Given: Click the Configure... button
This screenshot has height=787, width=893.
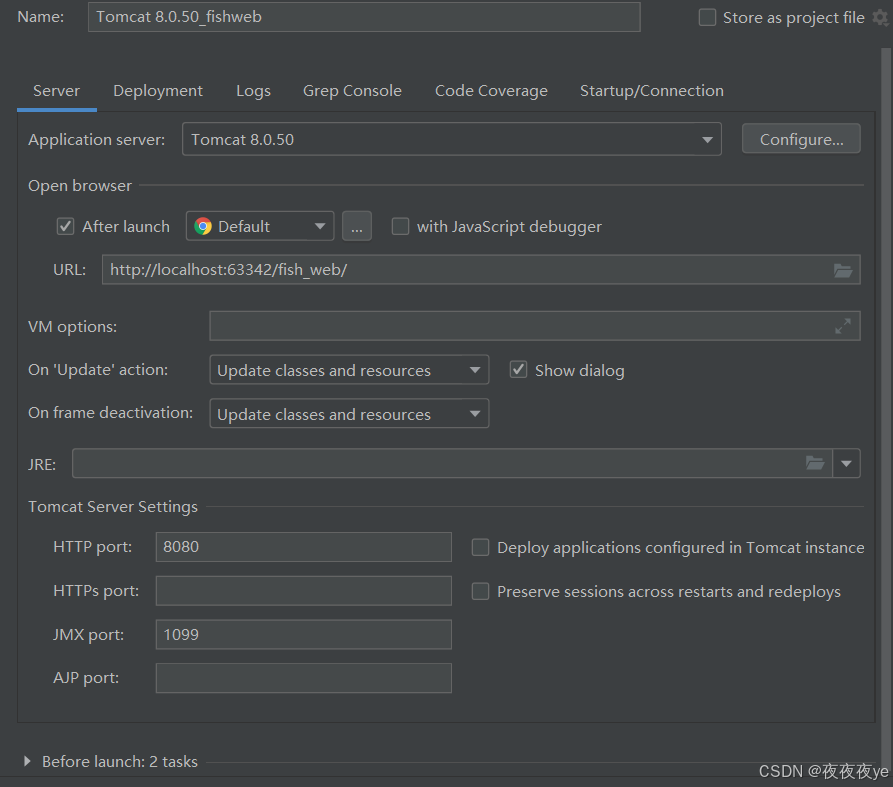Looking at the screenshot, I should point(801,139).
